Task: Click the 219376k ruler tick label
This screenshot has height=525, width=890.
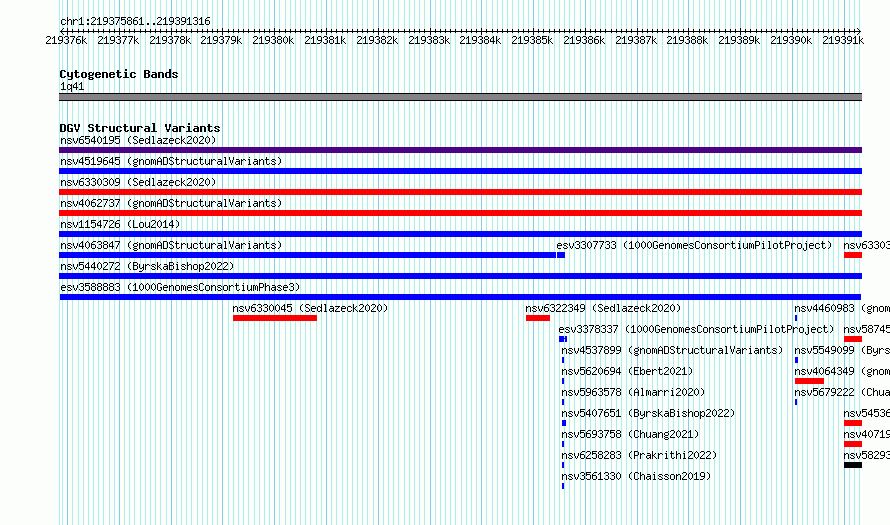Action: (x=66, y=40)
